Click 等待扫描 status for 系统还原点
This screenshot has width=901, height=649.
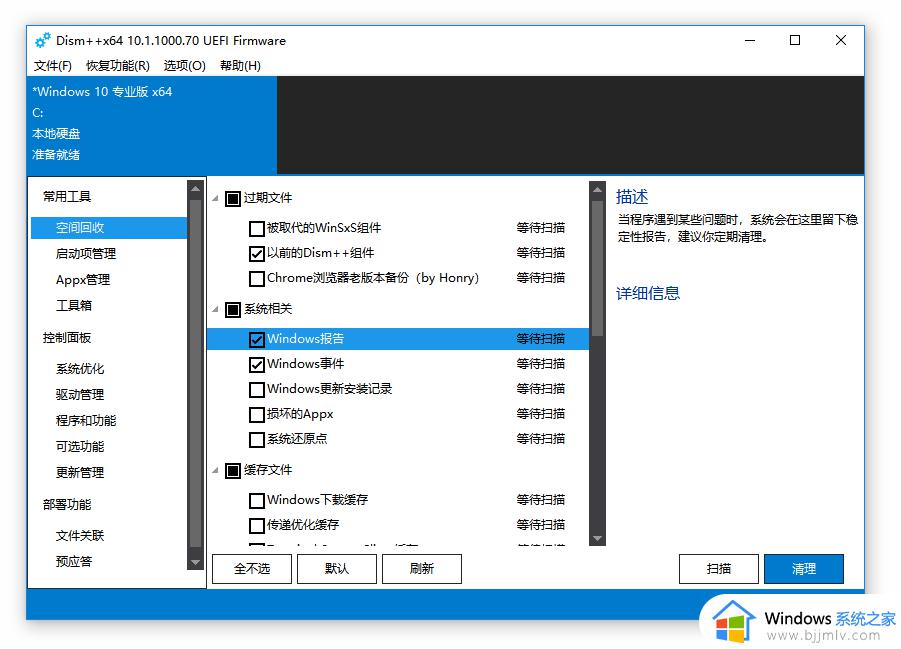(x=540, y=439)
